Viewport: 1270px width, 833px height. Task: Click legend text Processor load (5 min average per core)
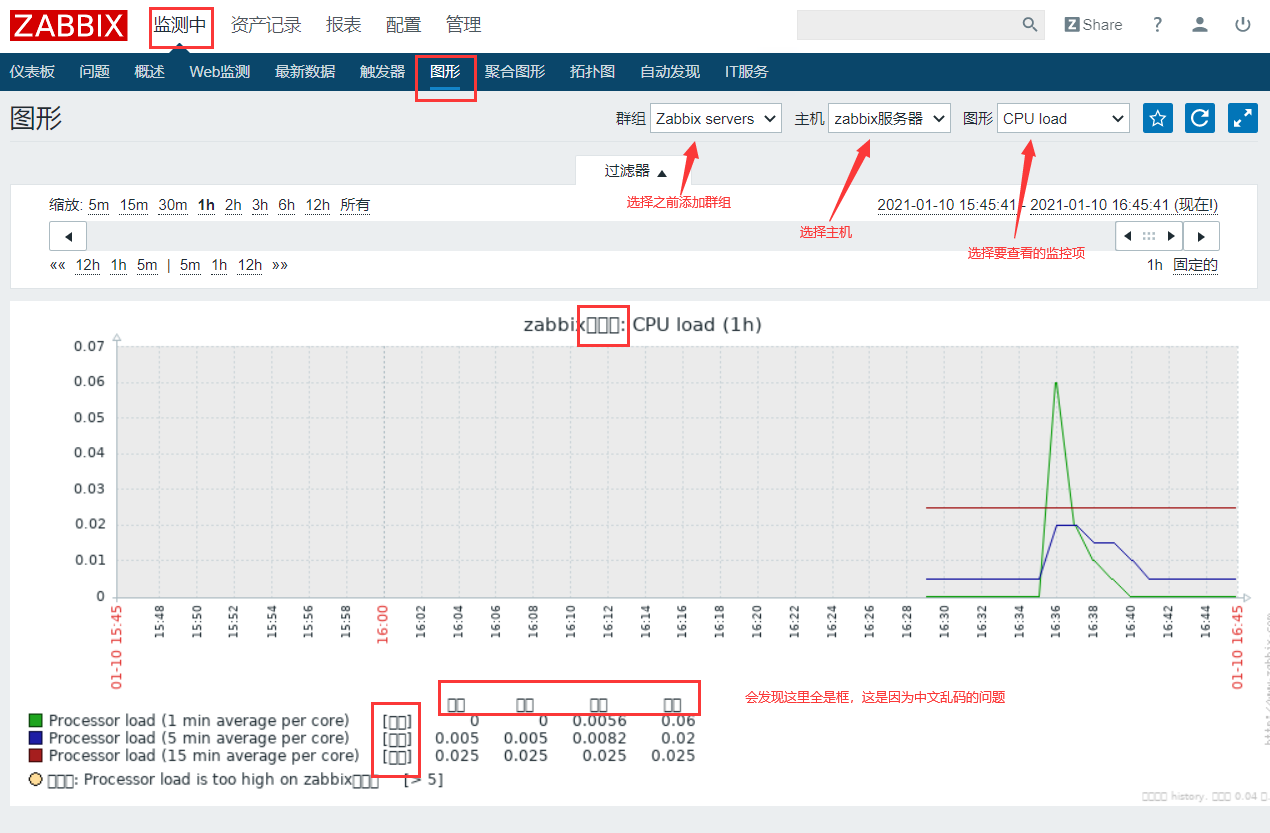(x=199, y=738)
